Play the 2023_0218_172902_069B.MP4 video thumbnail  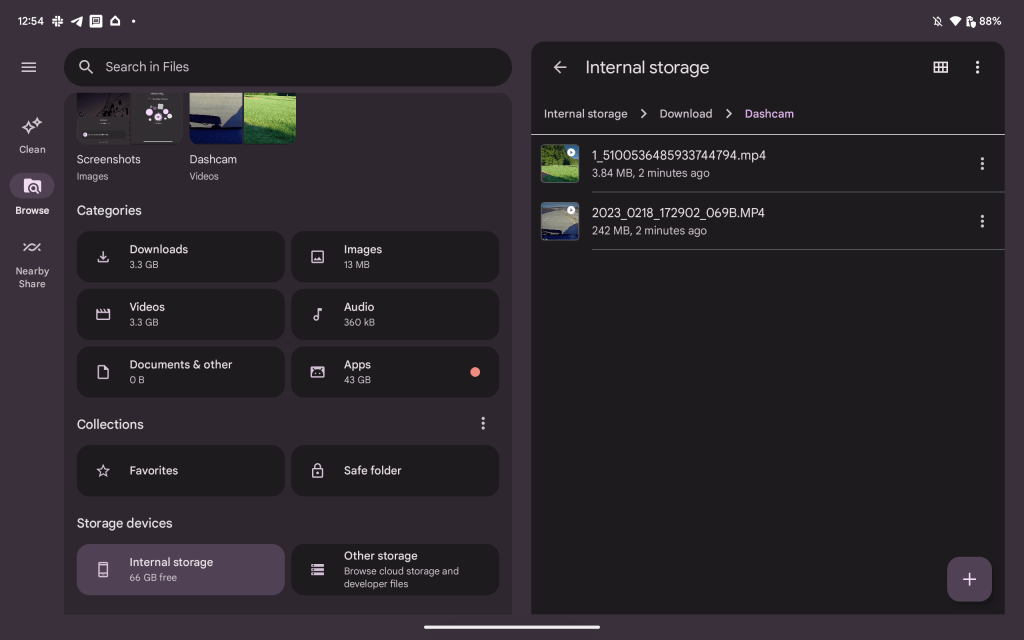[560, 221]
